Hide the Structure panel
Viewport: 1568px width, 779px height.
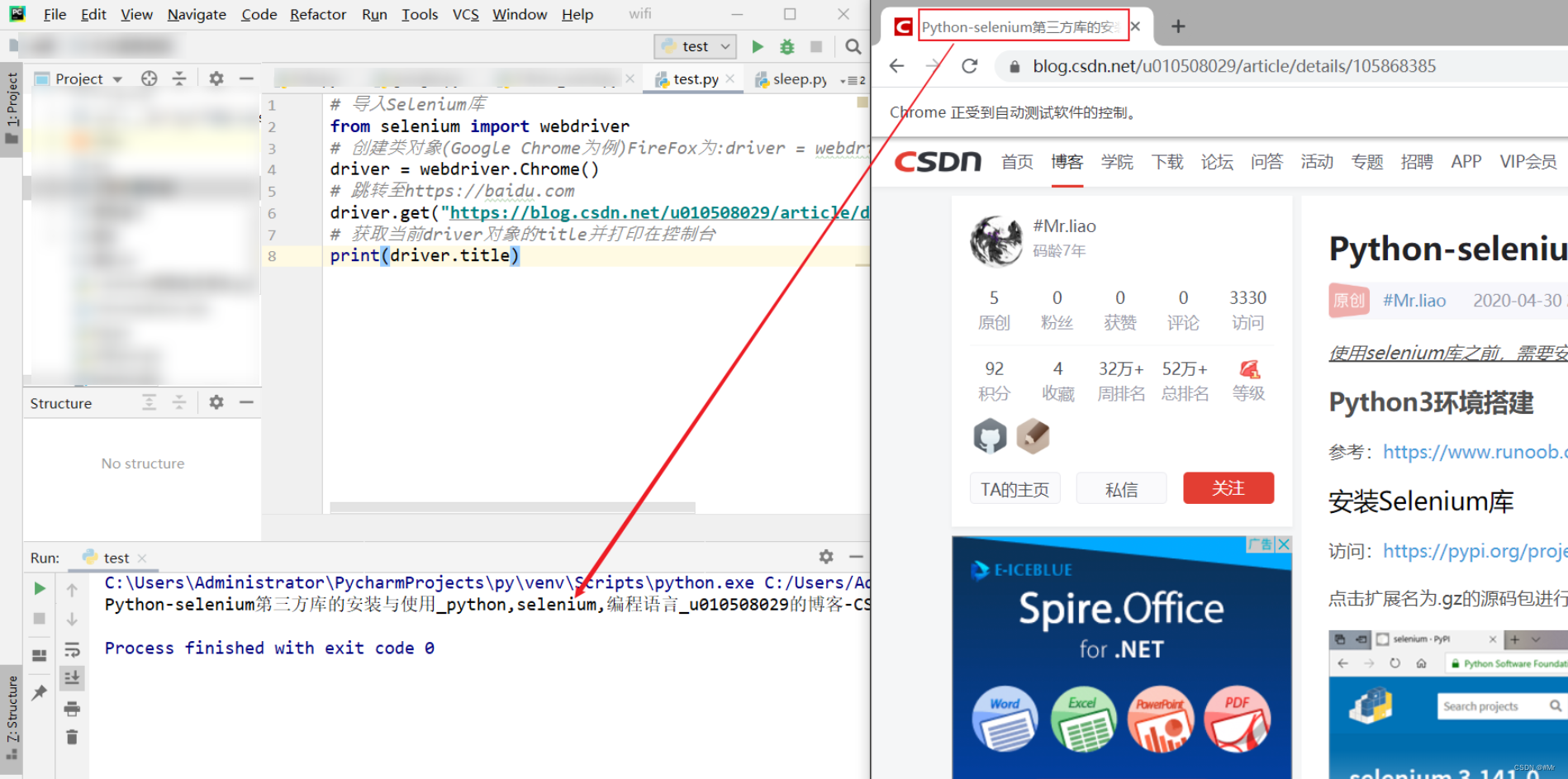[x=246, y=402]
